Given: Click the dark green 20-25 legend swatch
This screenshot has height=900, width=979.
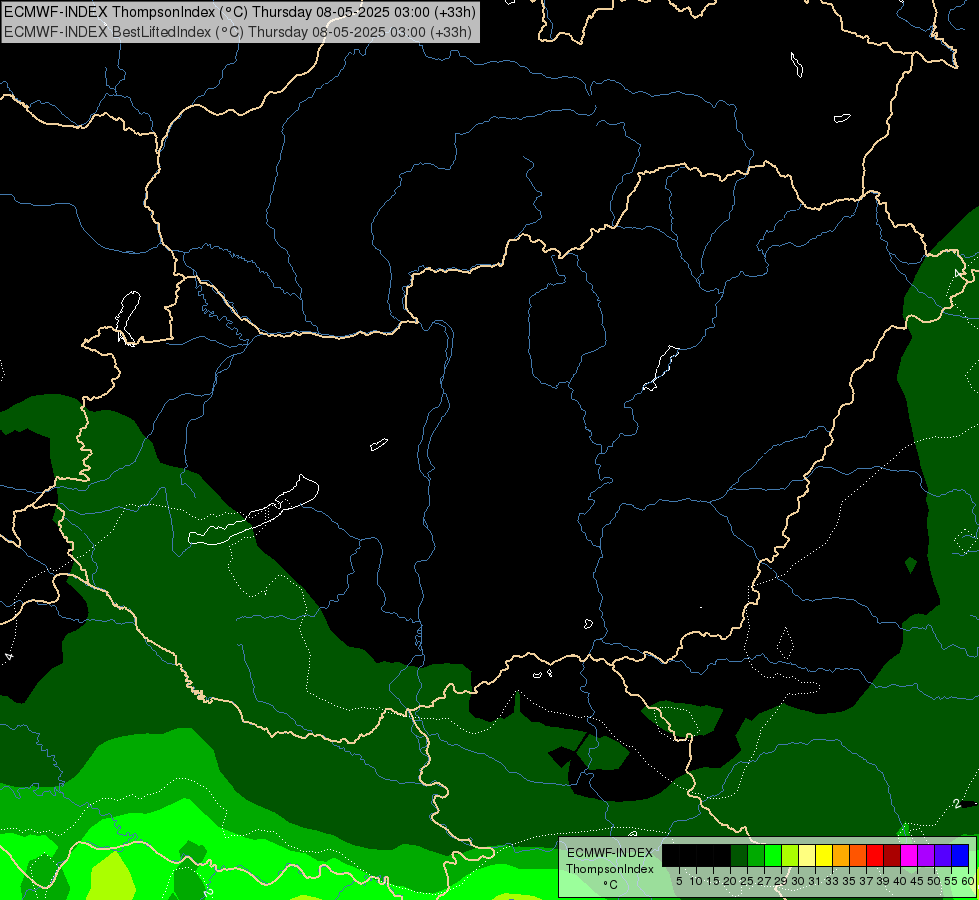Looking at the screenshot, I should click(x=739, y=855).
